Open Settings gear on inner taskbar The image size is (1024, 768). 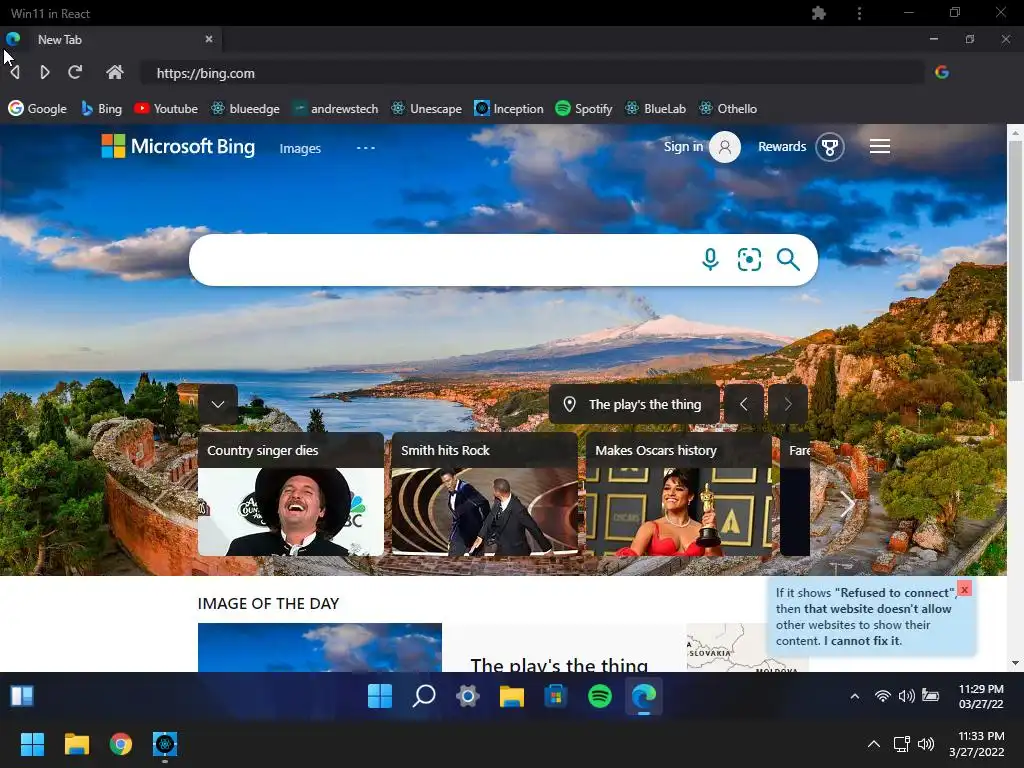(468, 696)
